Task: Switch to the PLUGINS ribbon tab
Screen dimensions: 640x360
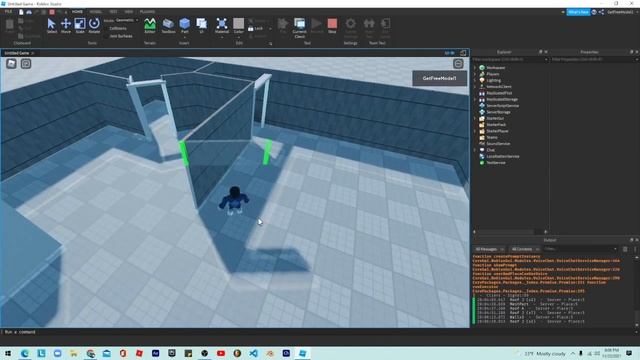Action: click(147, 12)
